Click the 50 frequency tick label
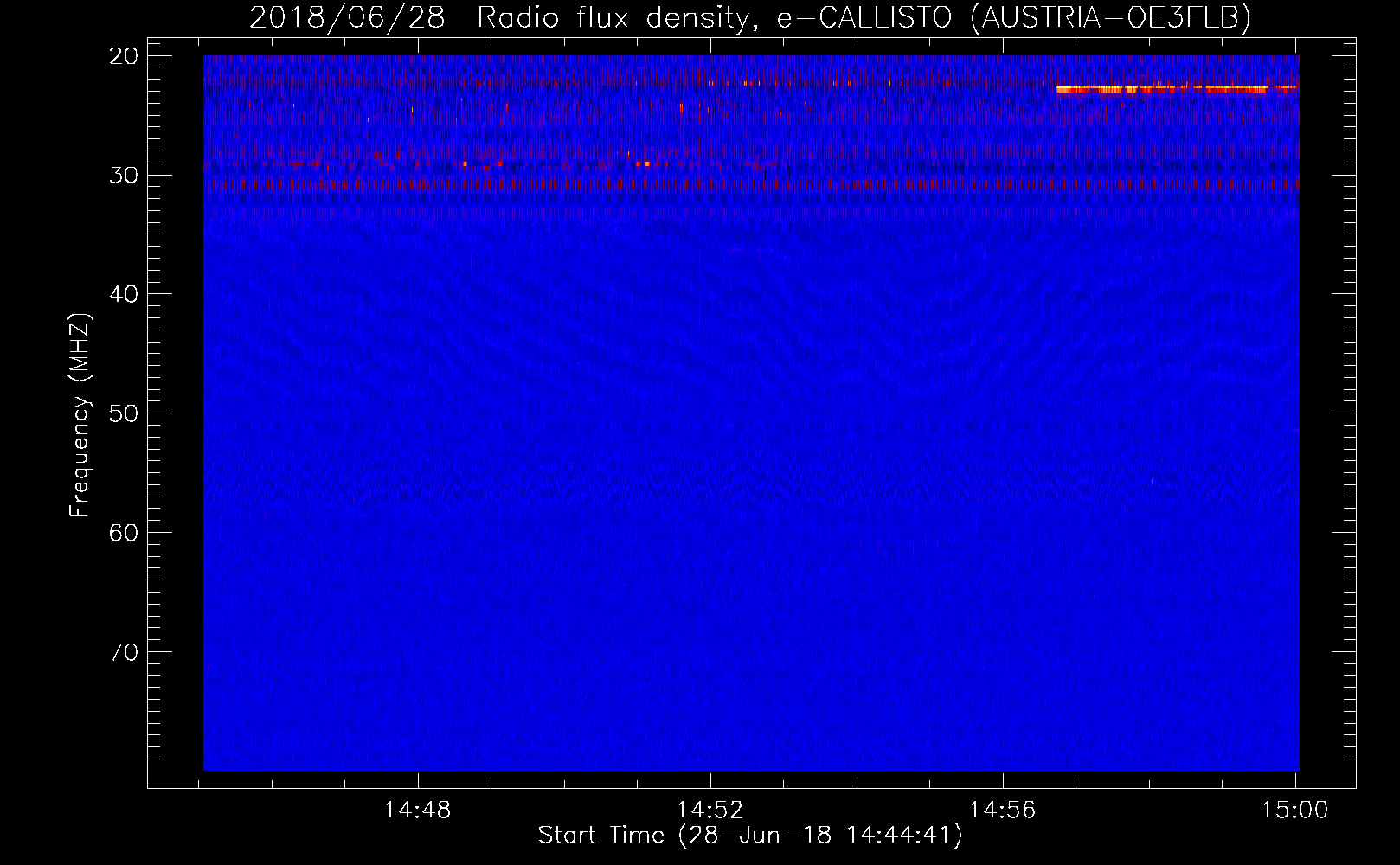 tap(125, 413)
